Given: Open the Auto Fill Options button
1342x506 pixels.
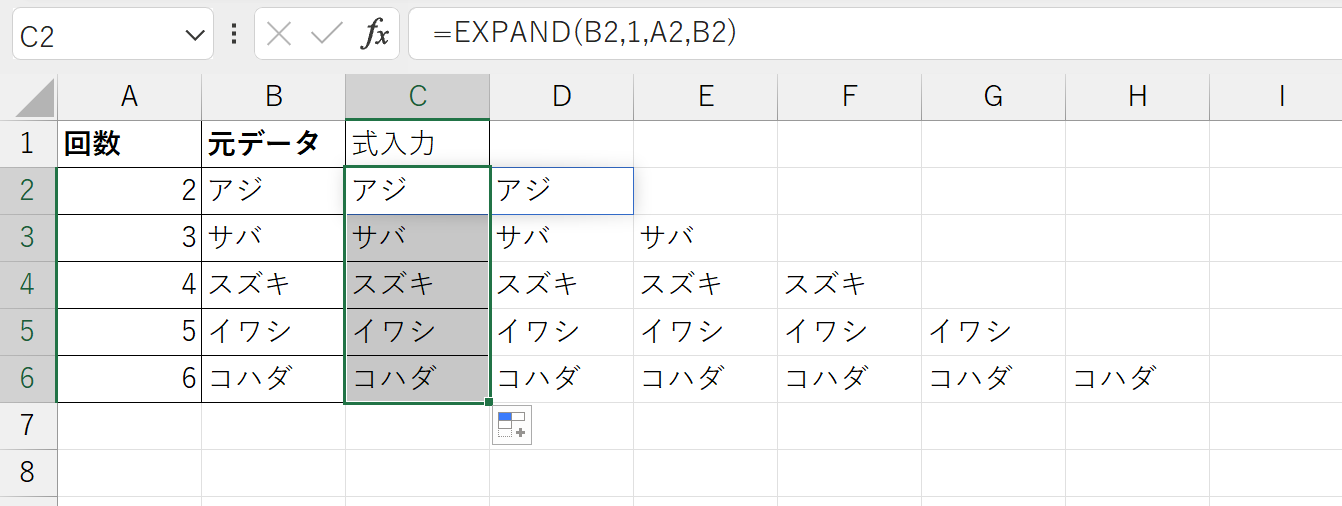Looking at the screenshot, I should [512, 425].
